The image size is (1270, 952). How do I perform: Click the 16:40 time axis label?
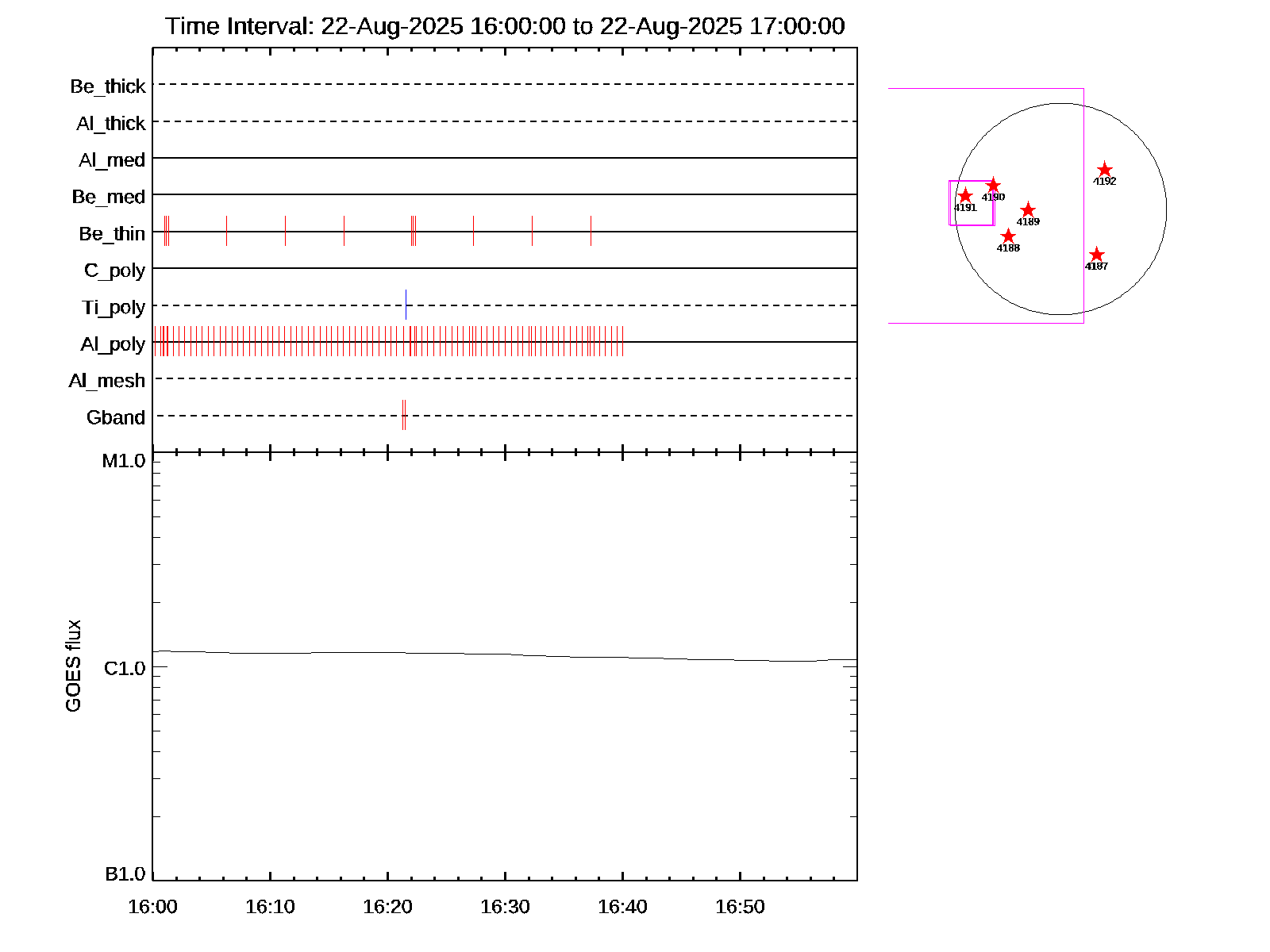(x=622, y=907)
